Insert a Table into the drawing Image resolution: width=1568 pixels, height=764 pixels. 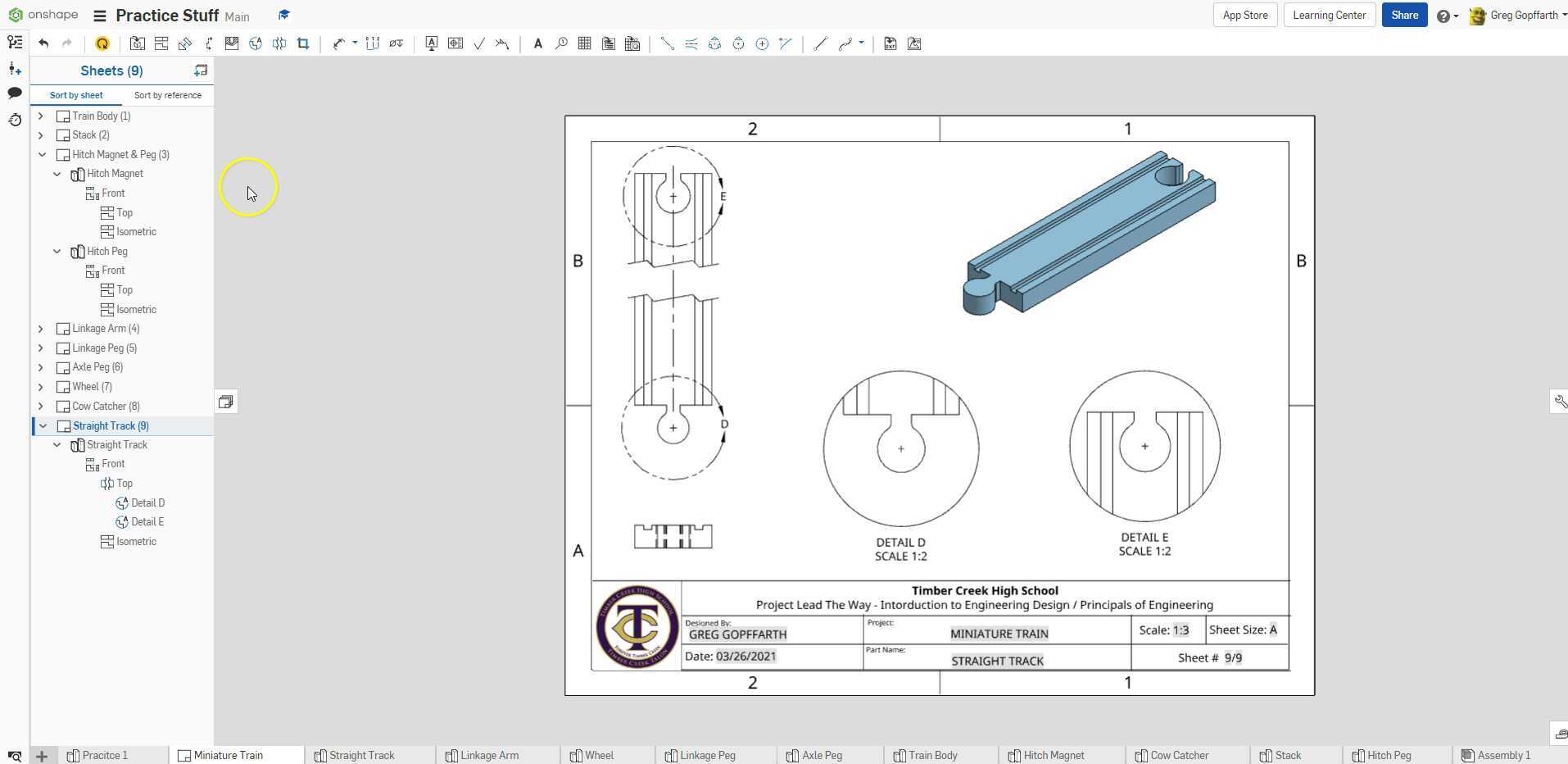click(584, 43)
